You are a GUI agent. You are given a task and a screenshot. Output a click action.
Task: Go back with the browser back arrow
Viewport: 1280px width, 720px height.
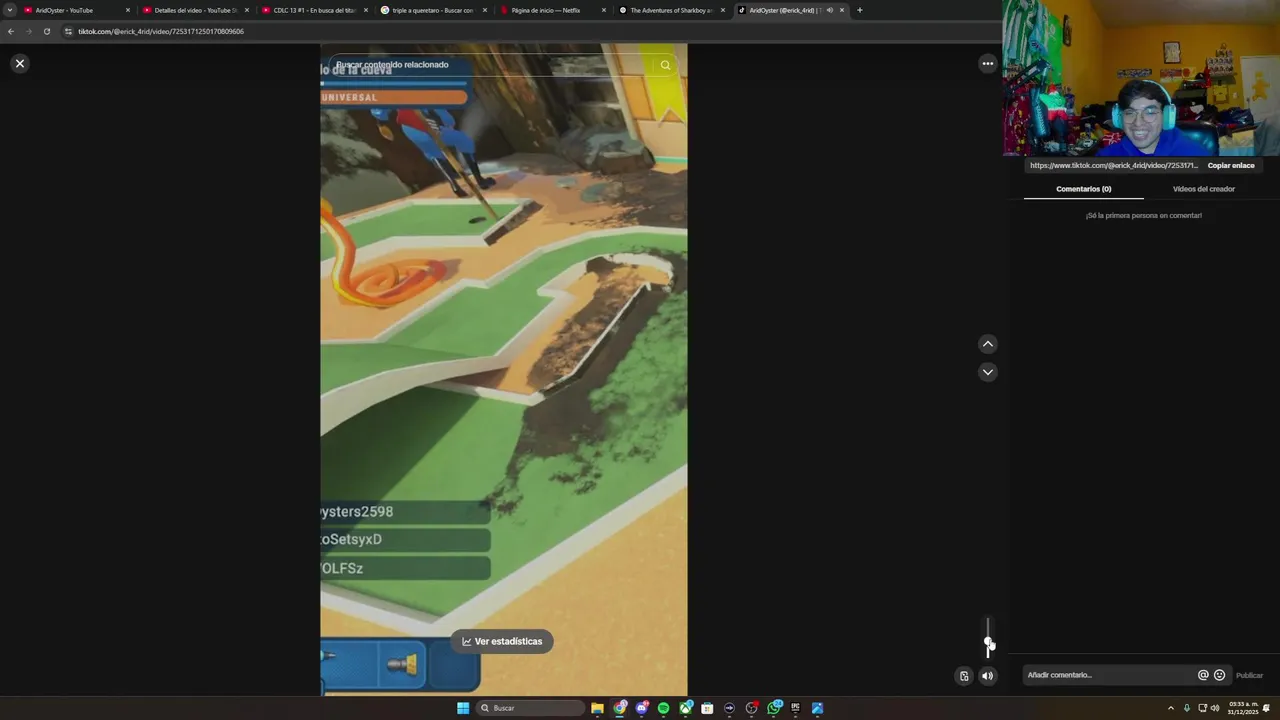[11, 31]
